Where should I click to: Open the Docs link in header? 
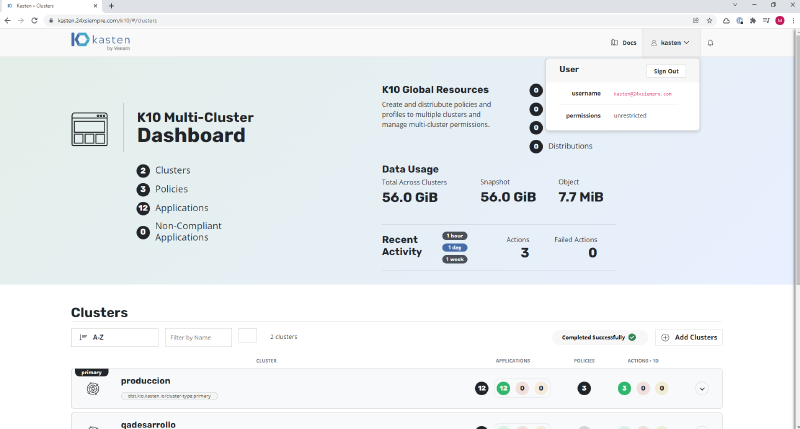click(623, 43)
